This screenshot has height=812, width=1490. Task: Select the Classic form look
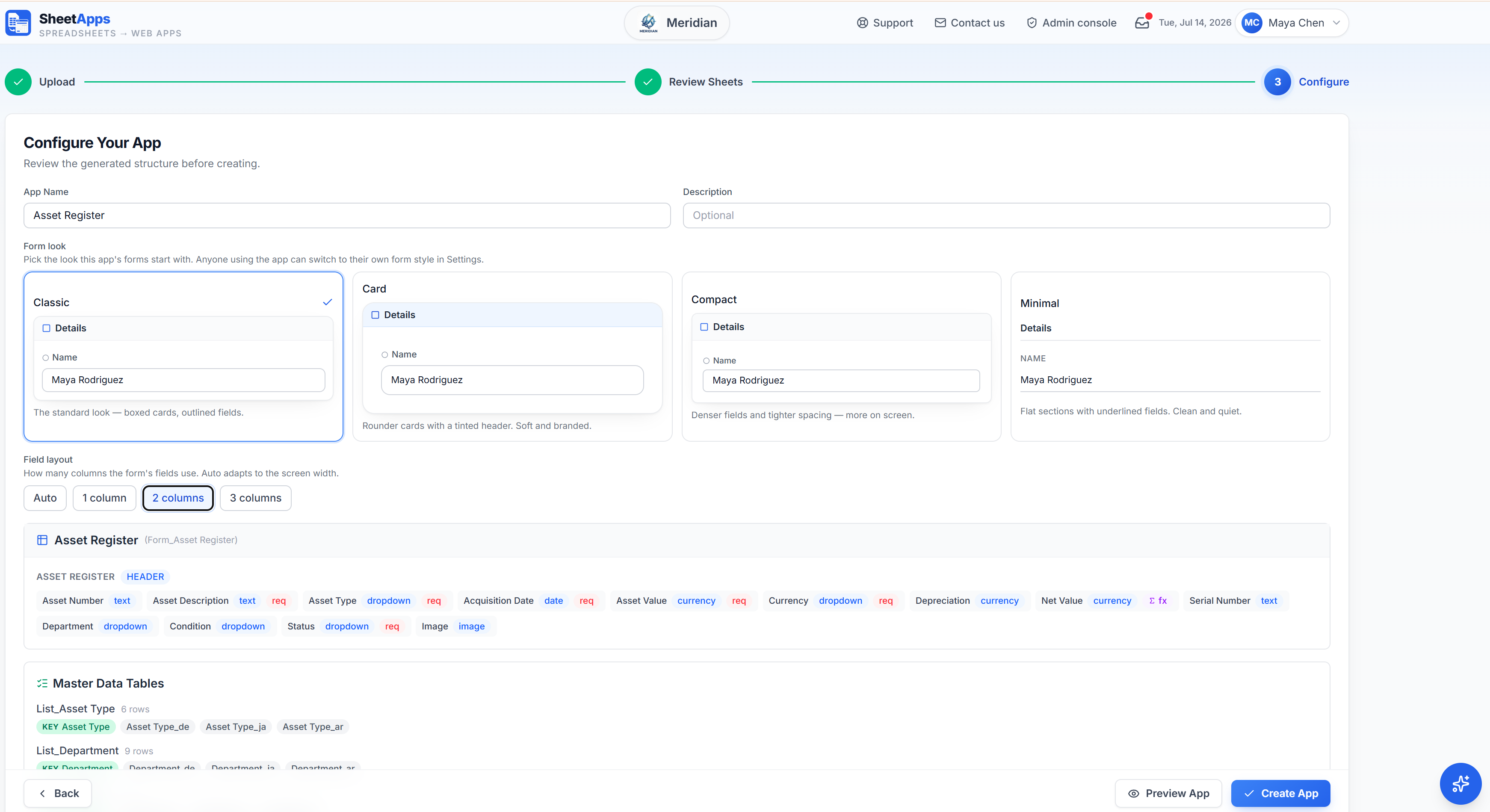coord(183,356)
